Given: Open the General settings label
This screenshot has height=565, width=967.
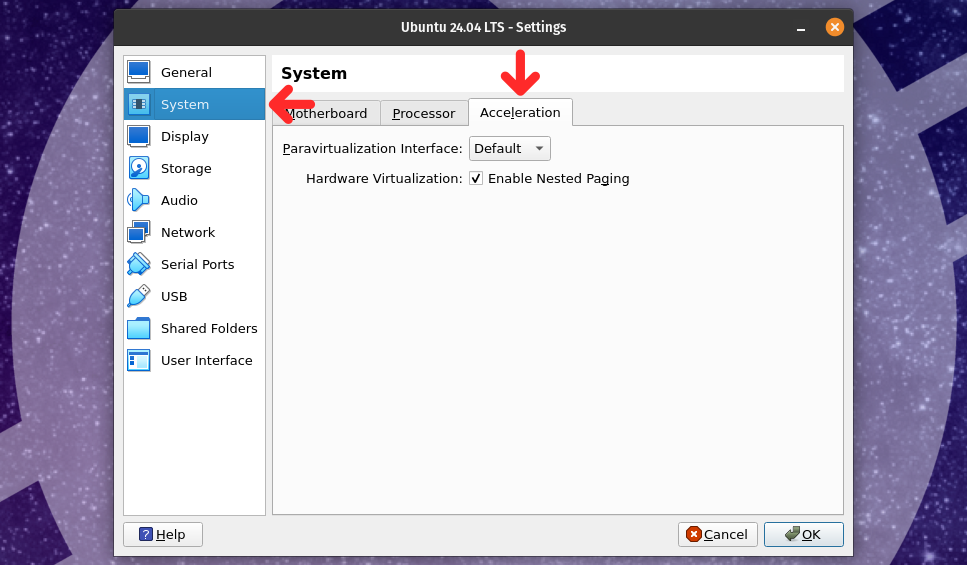Looking at the screenshot, I should click(x=186, y=72).
